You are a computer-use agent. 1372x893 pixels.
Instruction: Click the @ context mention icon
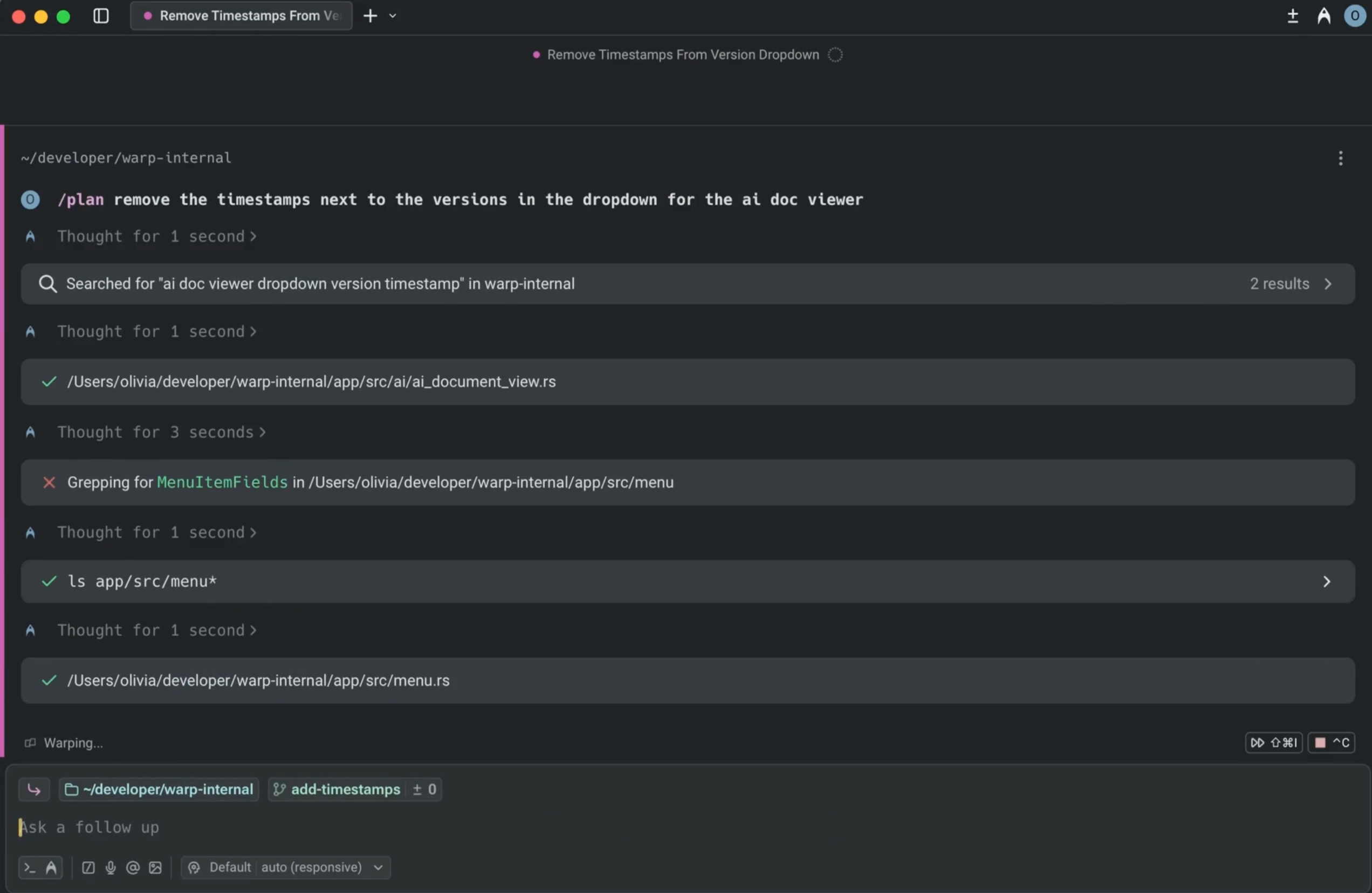coord(133,868)
